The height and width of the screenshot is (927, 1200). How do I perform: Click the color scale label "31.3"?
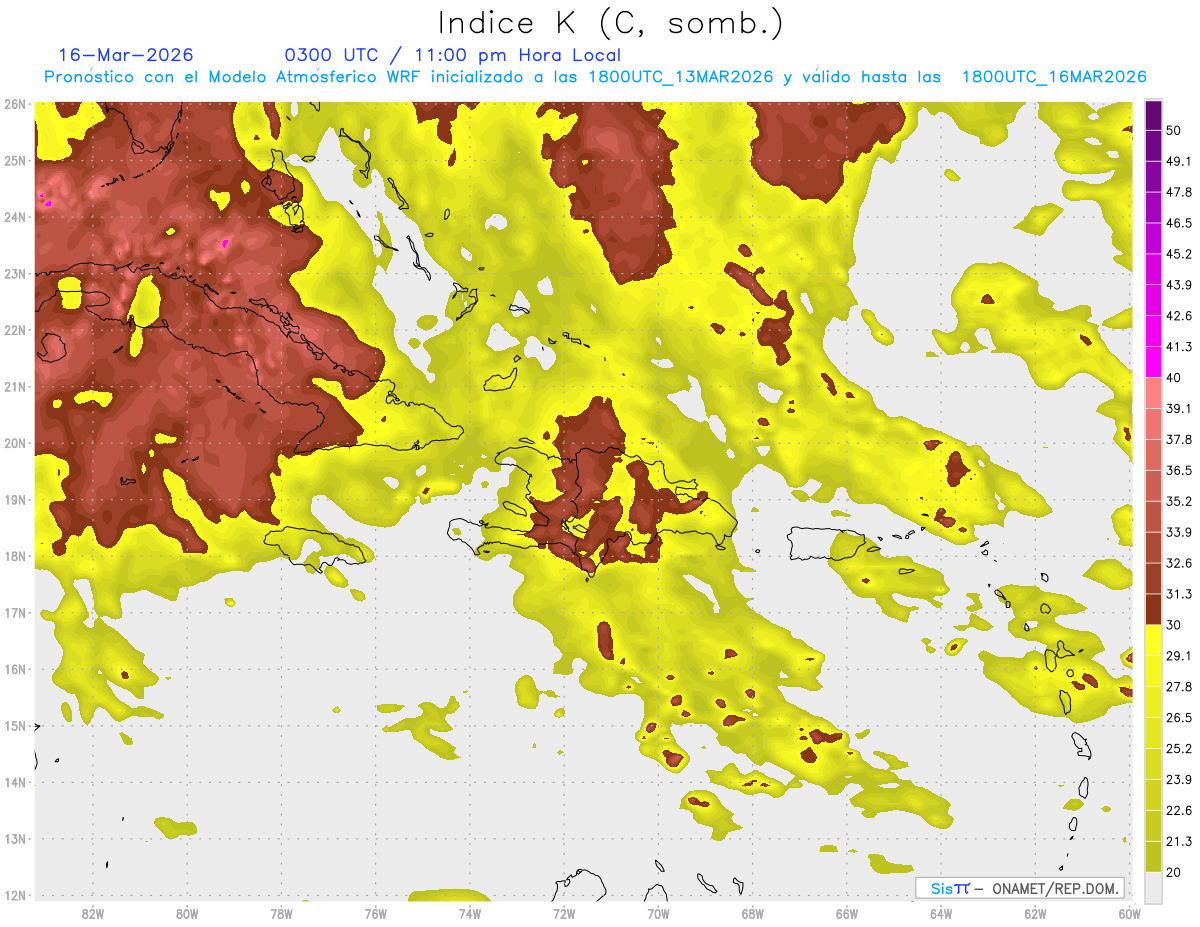point(1178,594)
